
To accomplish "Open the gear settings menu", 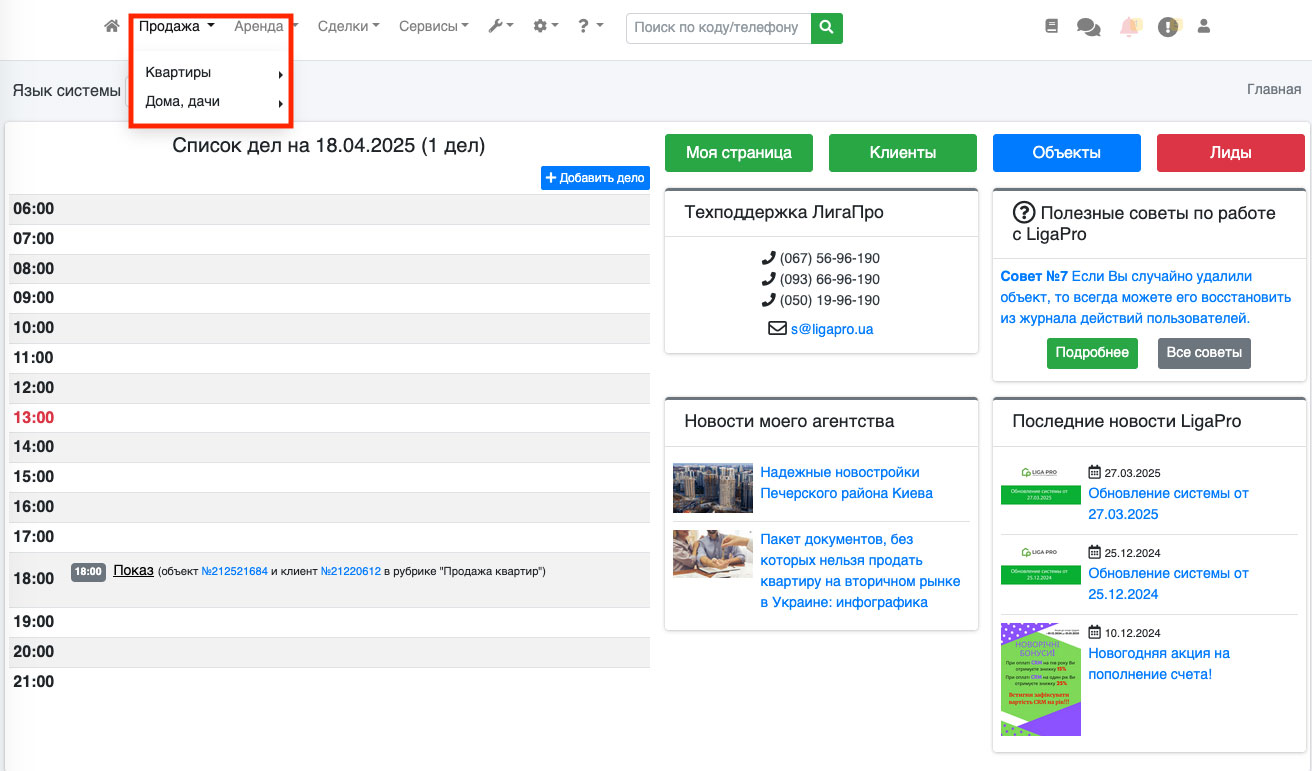I will point(545,27).
